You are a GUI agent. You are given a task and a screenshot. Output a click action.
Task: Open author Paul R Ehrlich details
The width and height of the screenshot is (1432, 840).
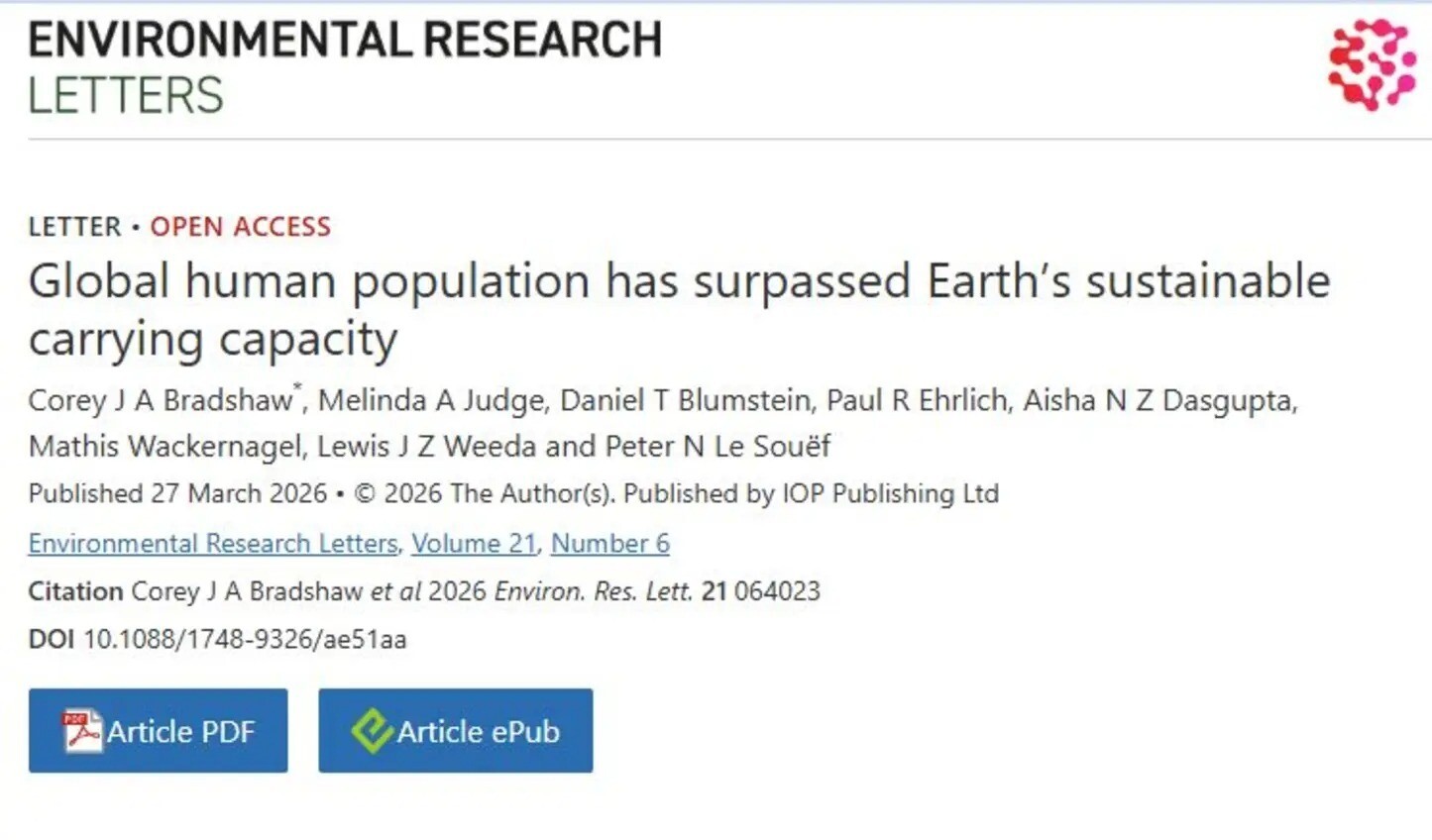(x=917, y=400)
